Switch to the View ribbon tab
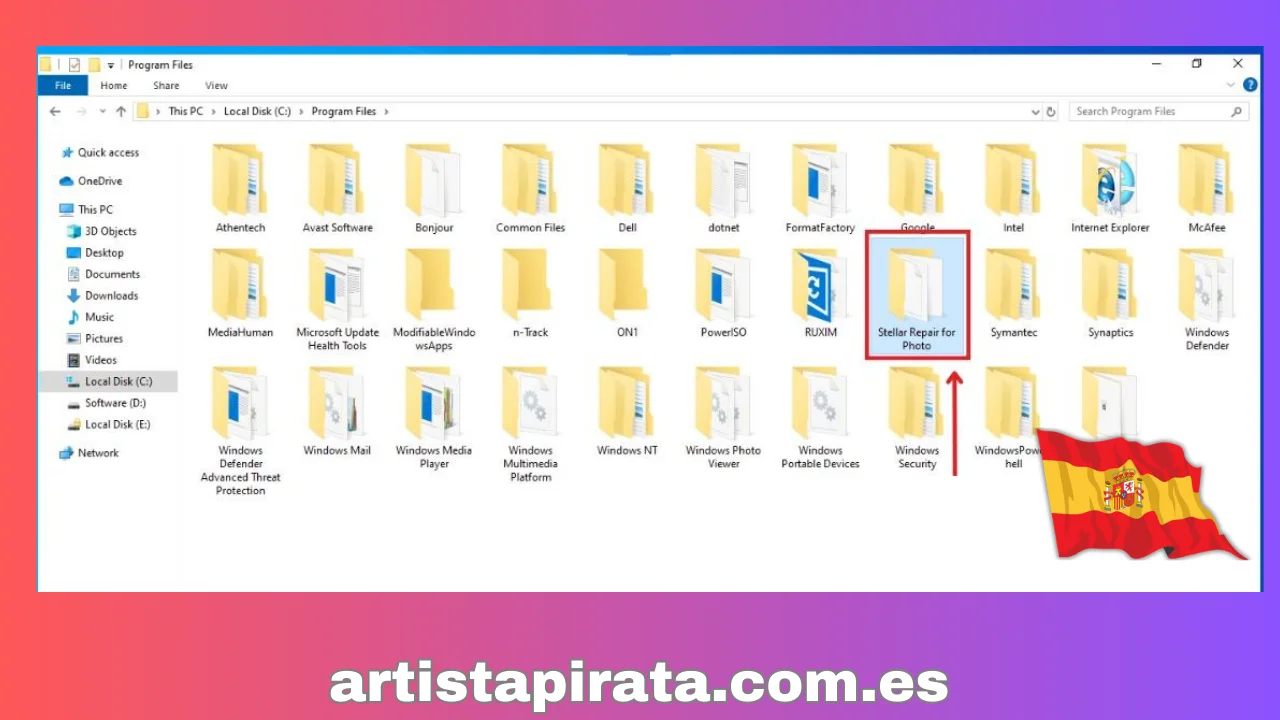This screenshot has height=720, width=1280. click(216, 86)
